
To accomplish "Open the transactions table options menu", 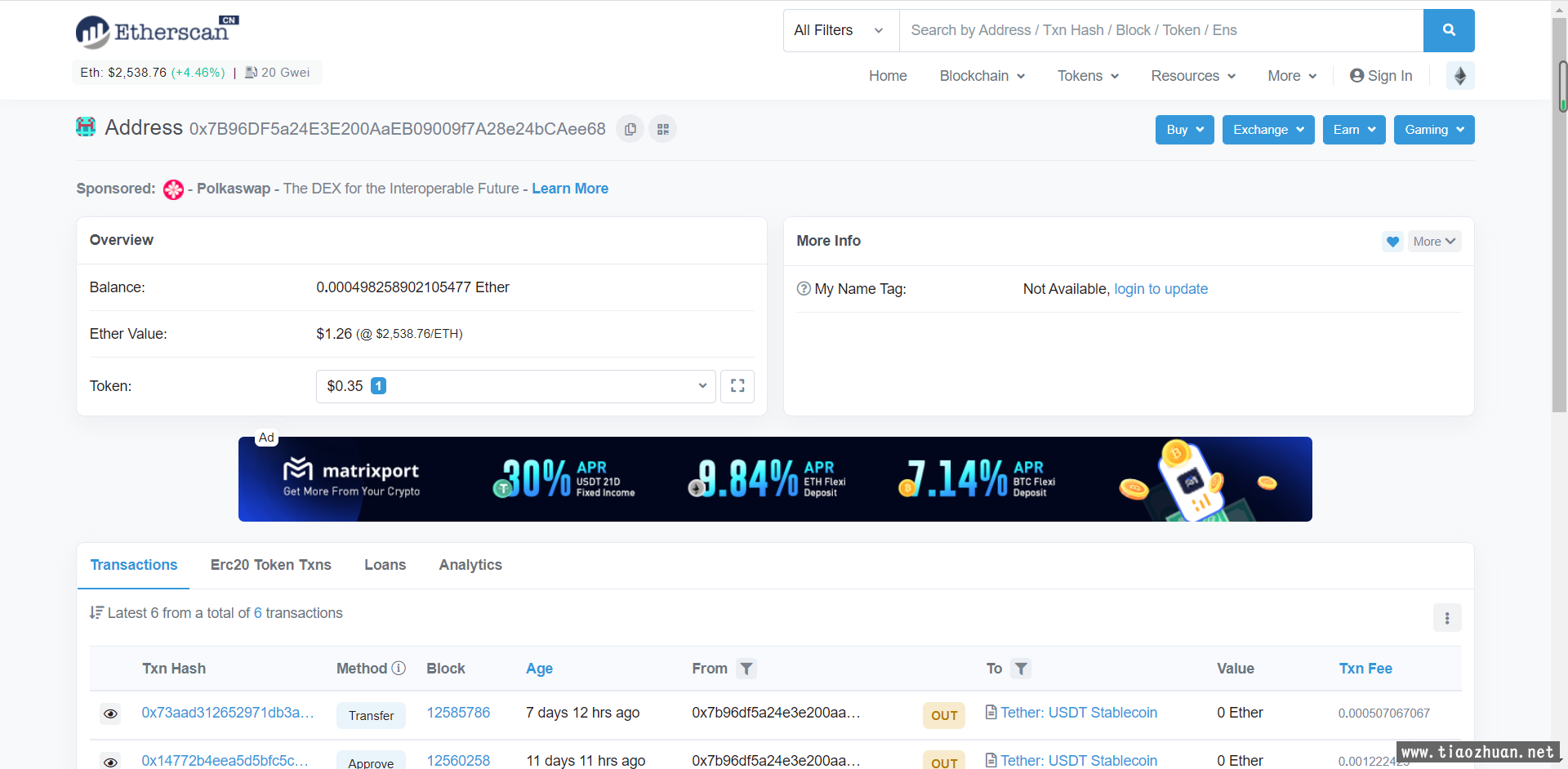I will pyautogui.click(x=1447, y=618).
